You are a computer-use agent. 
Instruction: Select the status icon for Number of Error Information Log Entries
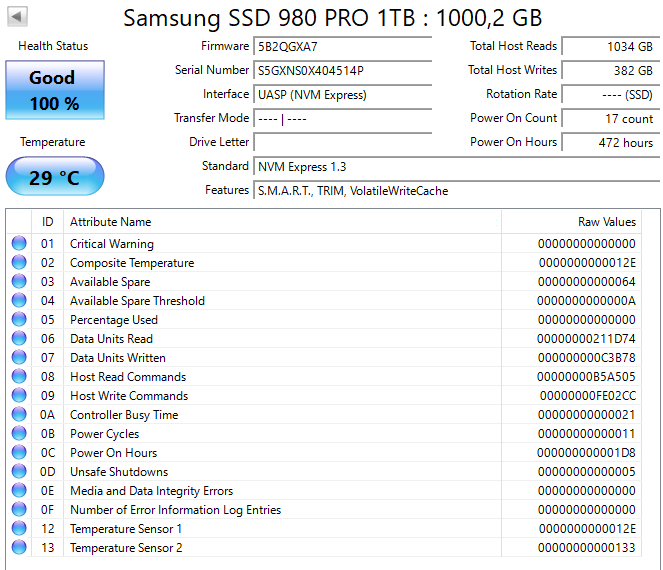[x=19, y=510]
